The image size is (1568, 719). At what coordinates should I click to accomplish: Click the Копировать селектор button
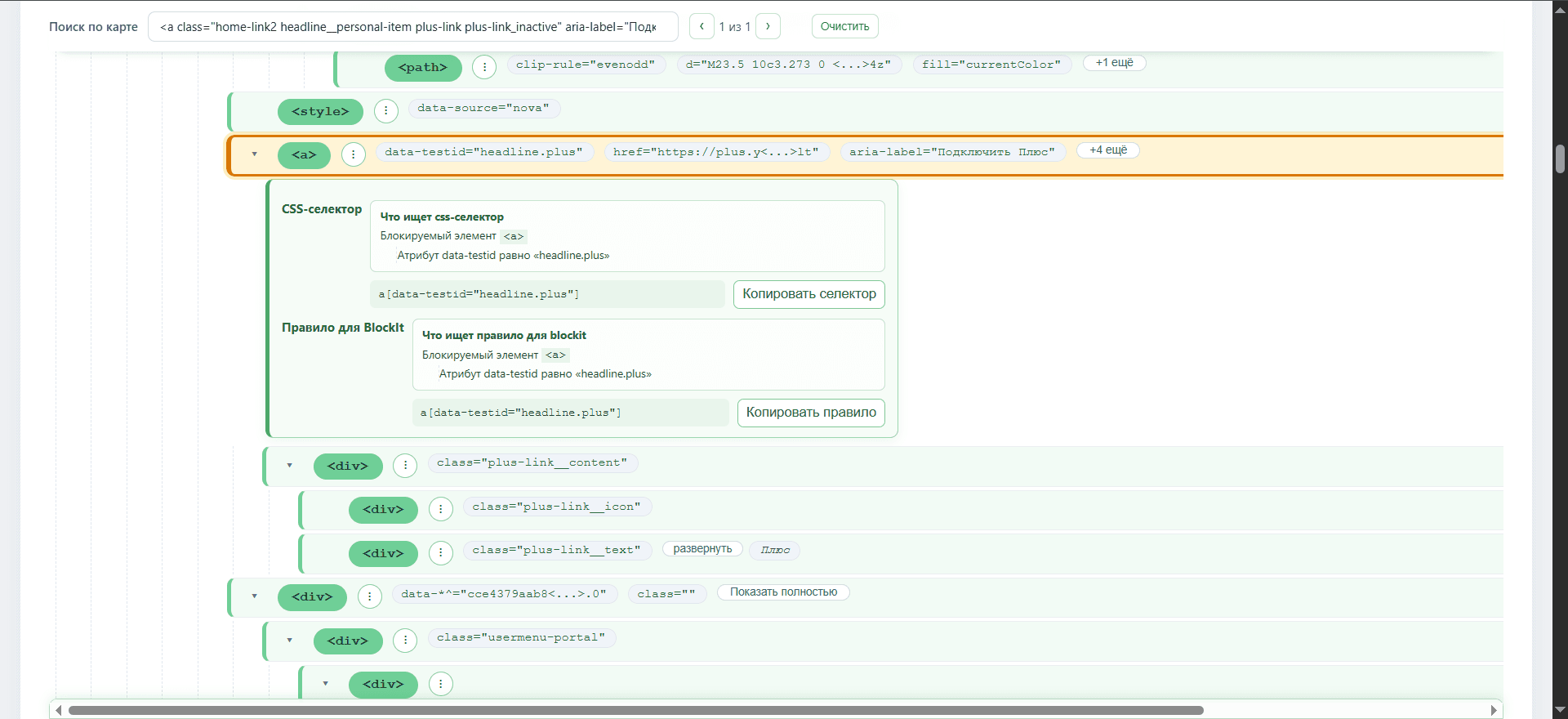point(809,294)
